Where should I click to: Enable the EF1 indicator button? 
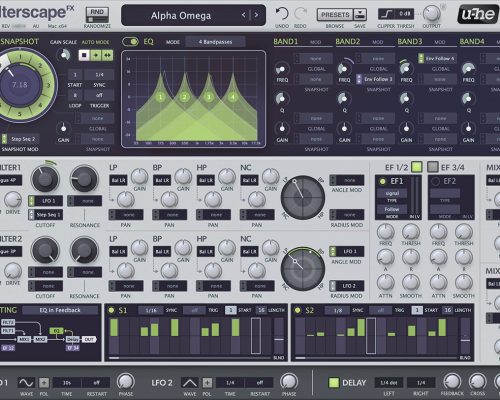(382, 181)
